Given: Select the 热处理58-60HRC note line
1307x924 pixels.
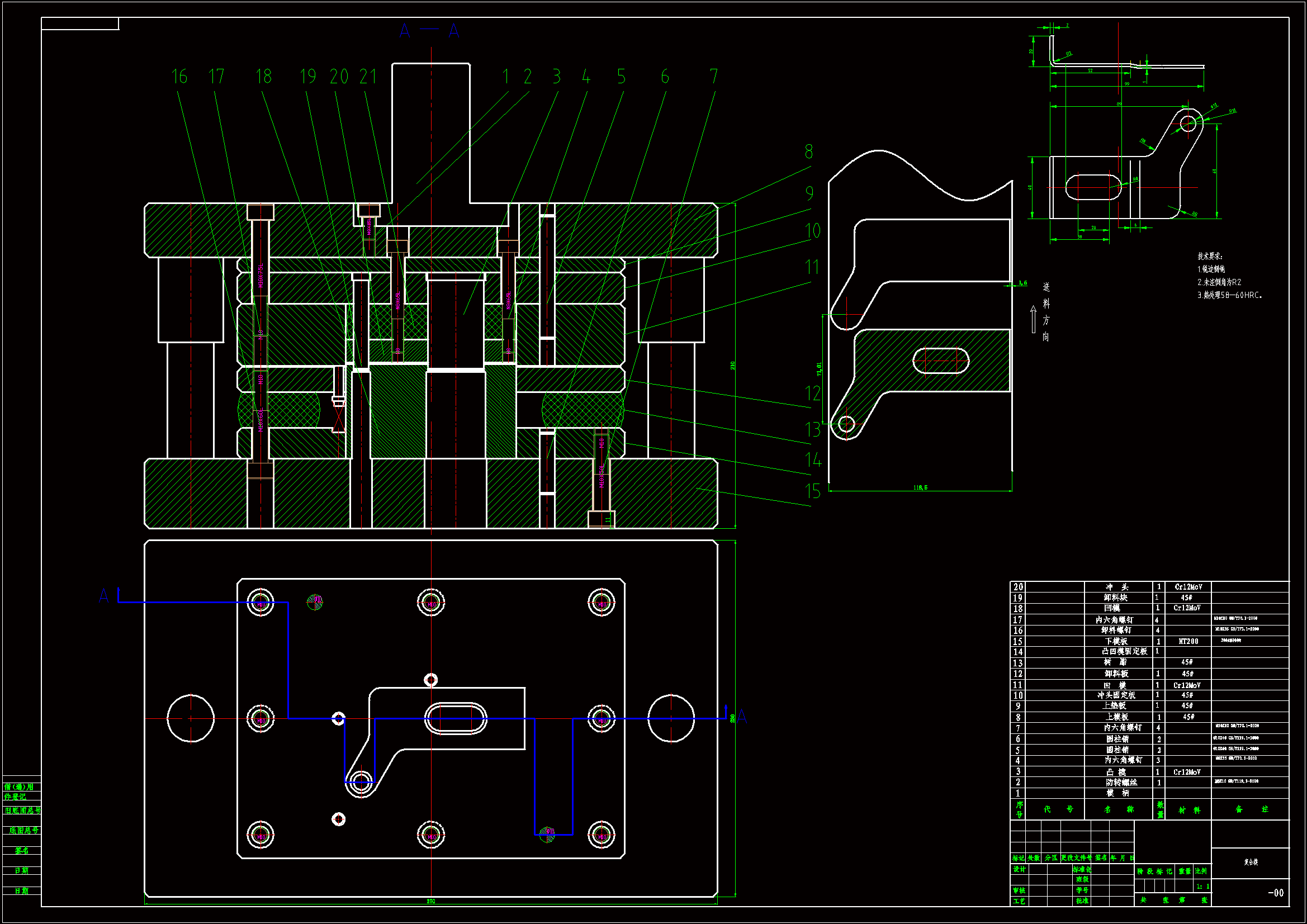Looking at the screenshot, I should 1230,296.
